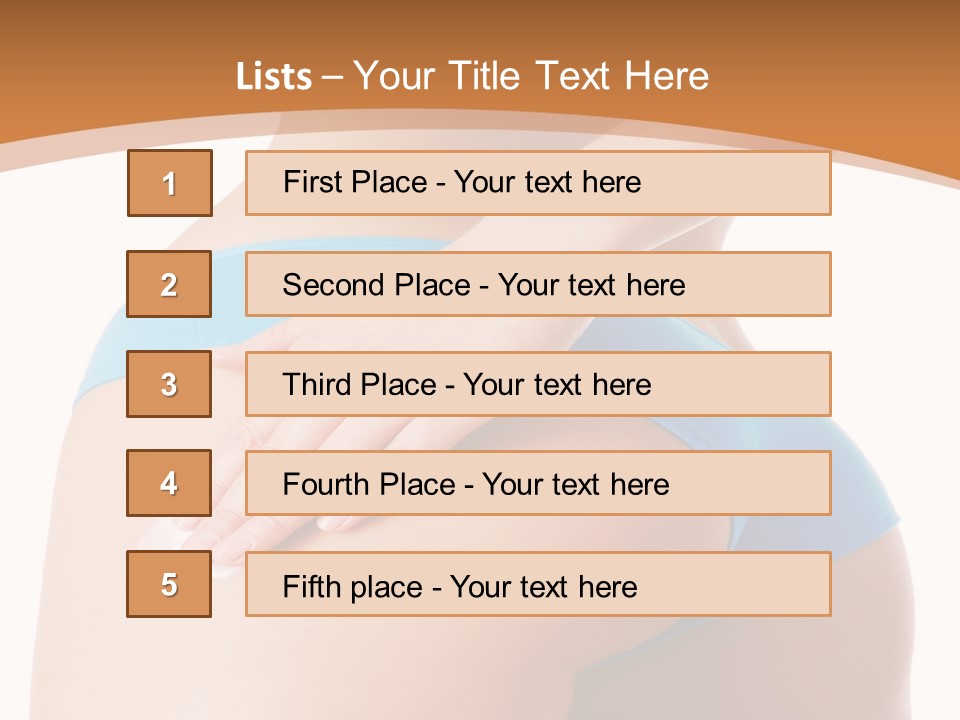Click the slide title text
This screenshot has width=960, height=720.
tap(472, 76)
